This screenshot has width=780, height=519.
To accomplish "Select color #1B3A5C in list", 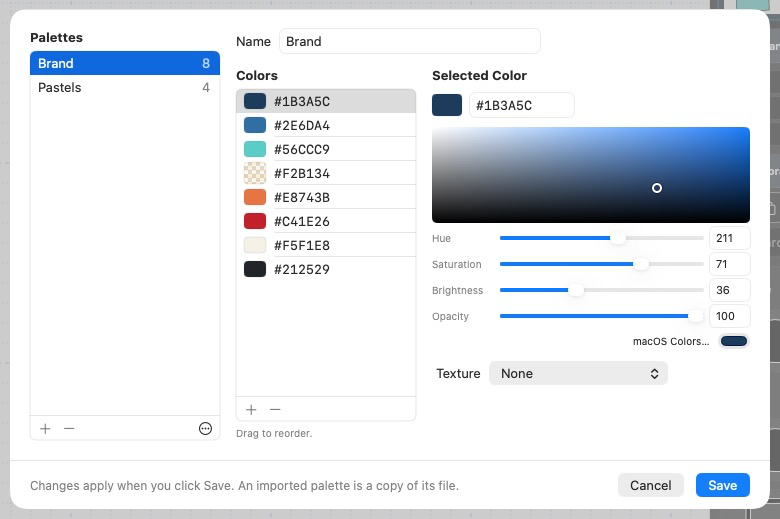I will point(326,102).
